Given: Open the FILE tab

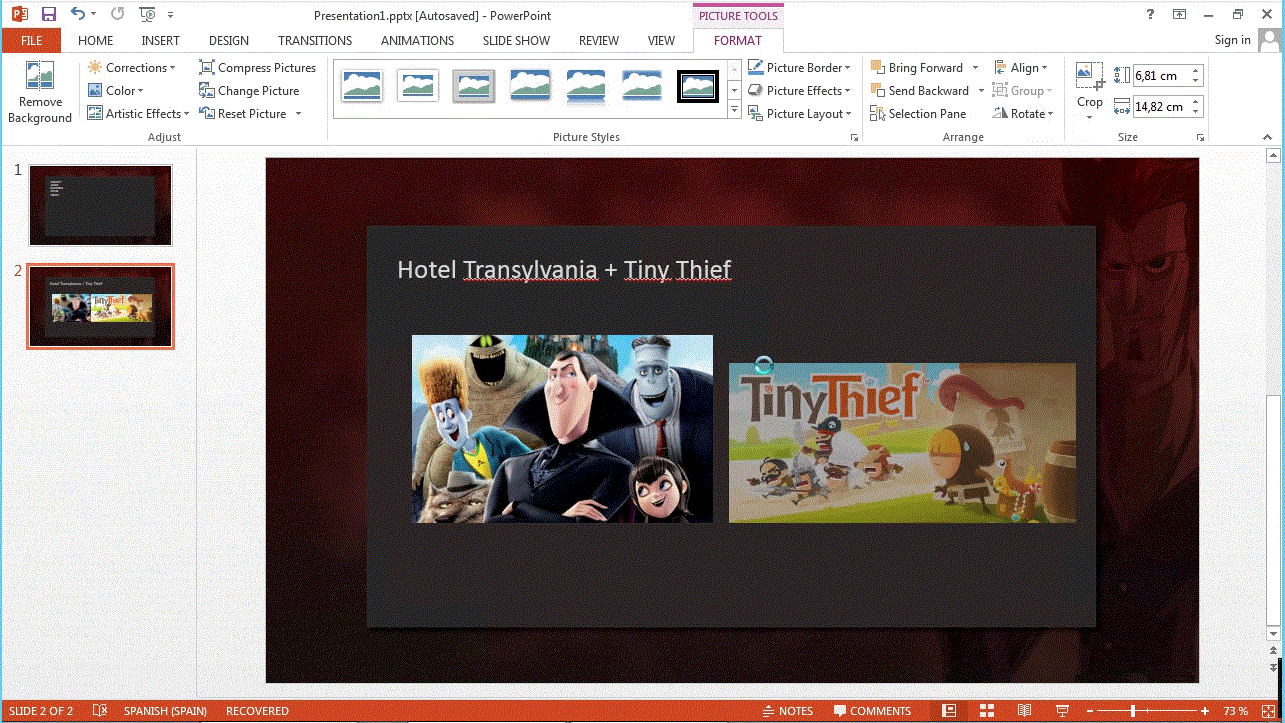Looking at the screenshot, I should [31, 41].
